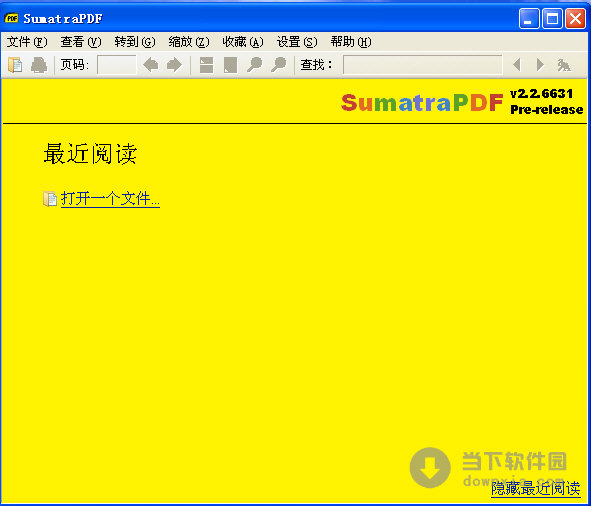Select the Fit single page icon
The image size is (591, 506).
(x=230, y=65)
